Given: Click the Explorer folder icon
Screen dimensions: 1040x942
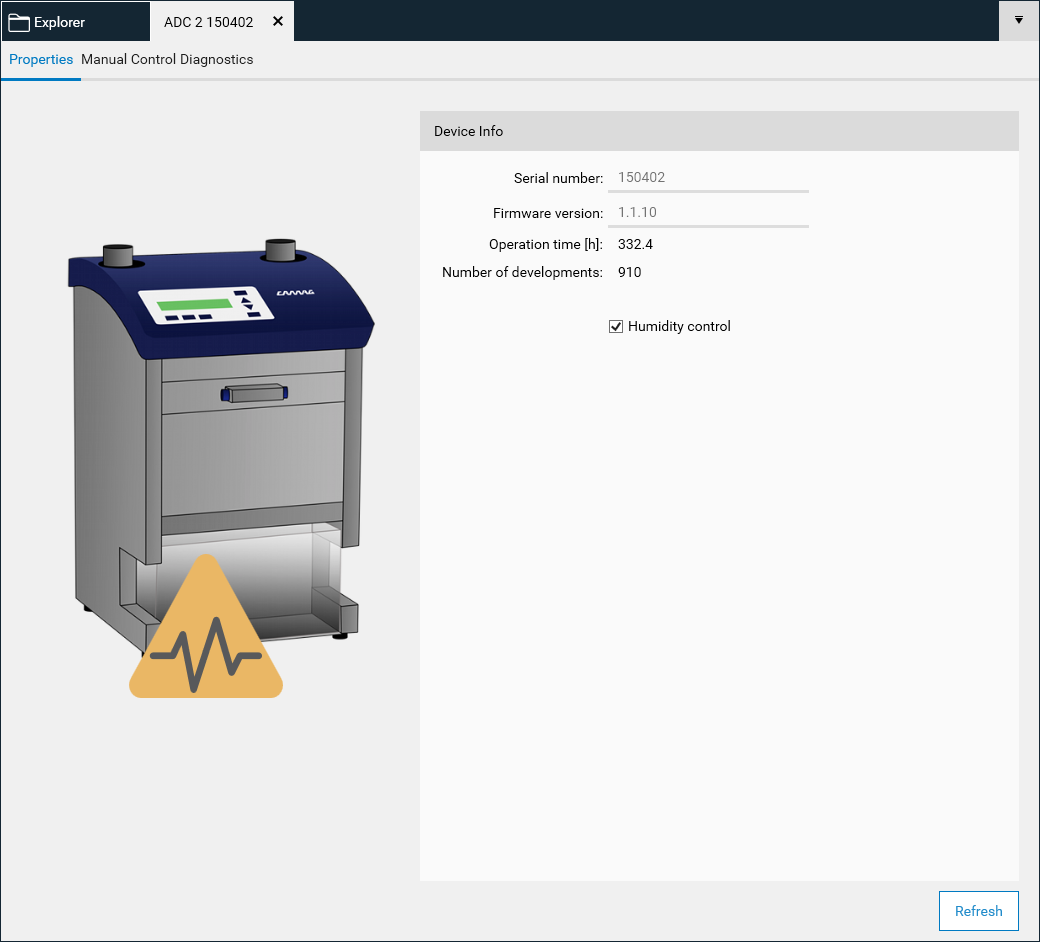Looking at the screenshot, I should coord(19,21).
